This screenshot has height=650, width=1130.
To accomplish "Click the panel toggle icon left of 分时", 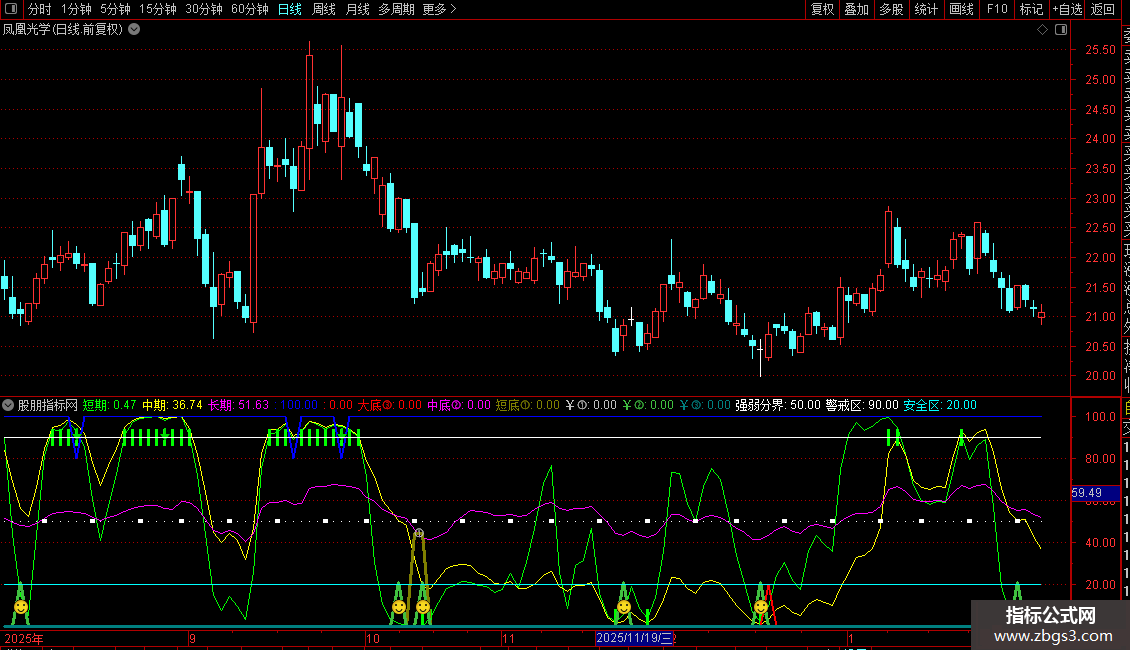I will 10,10.
